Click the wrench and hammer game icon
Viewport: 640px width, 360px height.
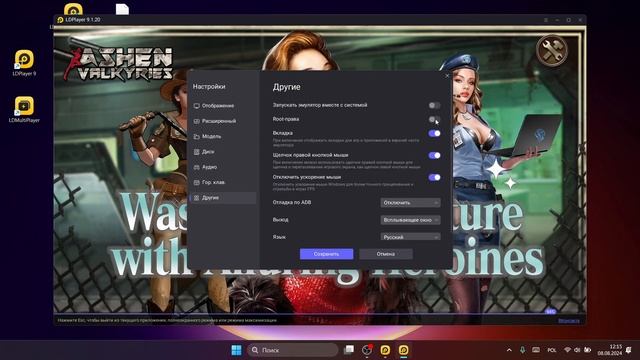[552, 51]
